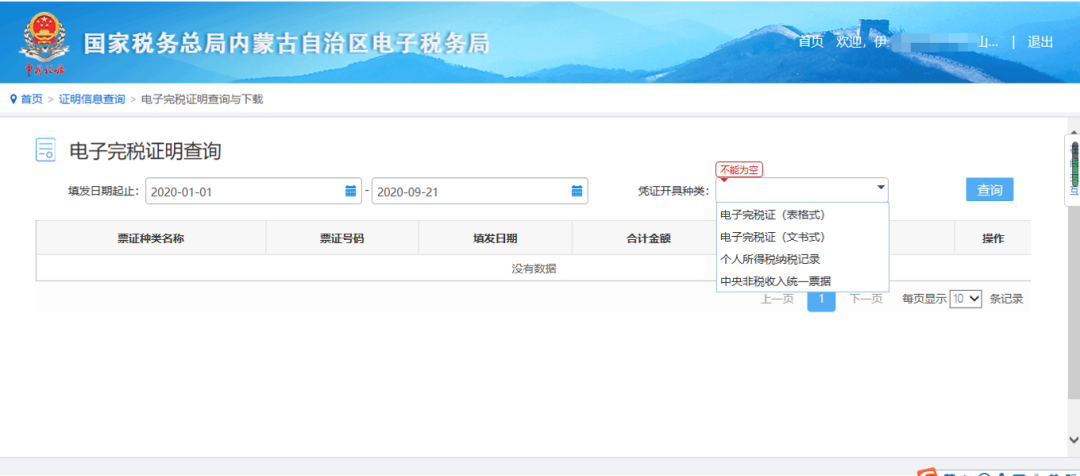This screenshot has width=1080, height=476.
Task: Click the vertical page scrollbar thumb
Action: pyautogui.click(x=1073, y=302)
